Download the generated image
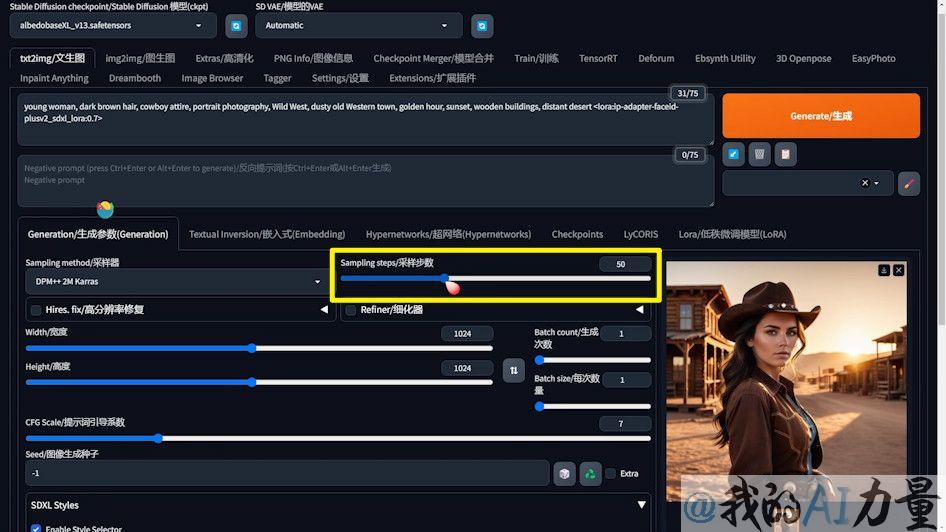Screen dimensions: 946x532 click(x=884, y=270)
